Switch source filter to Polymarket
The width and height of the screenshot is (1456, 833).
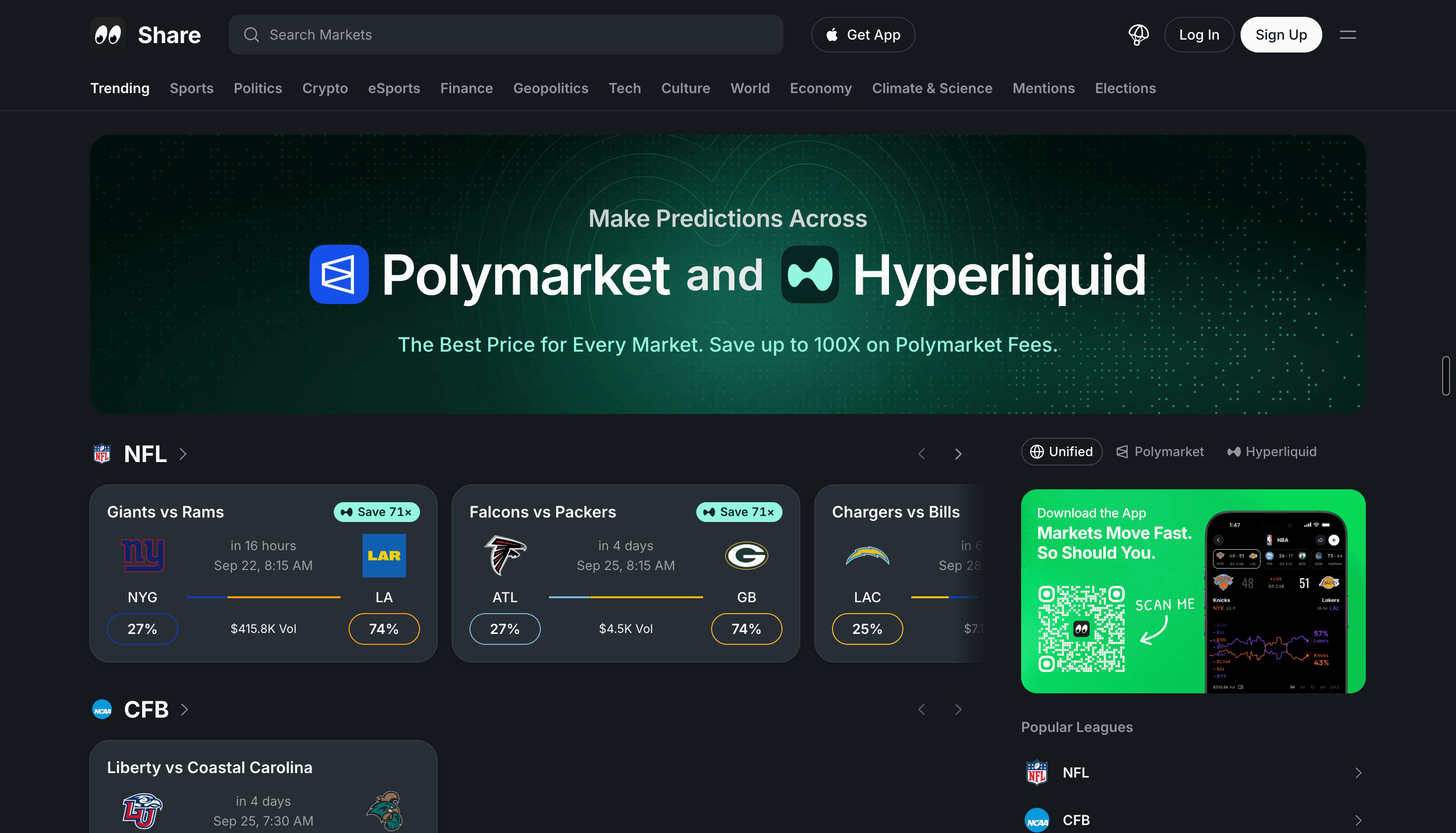coord(1160,451)
